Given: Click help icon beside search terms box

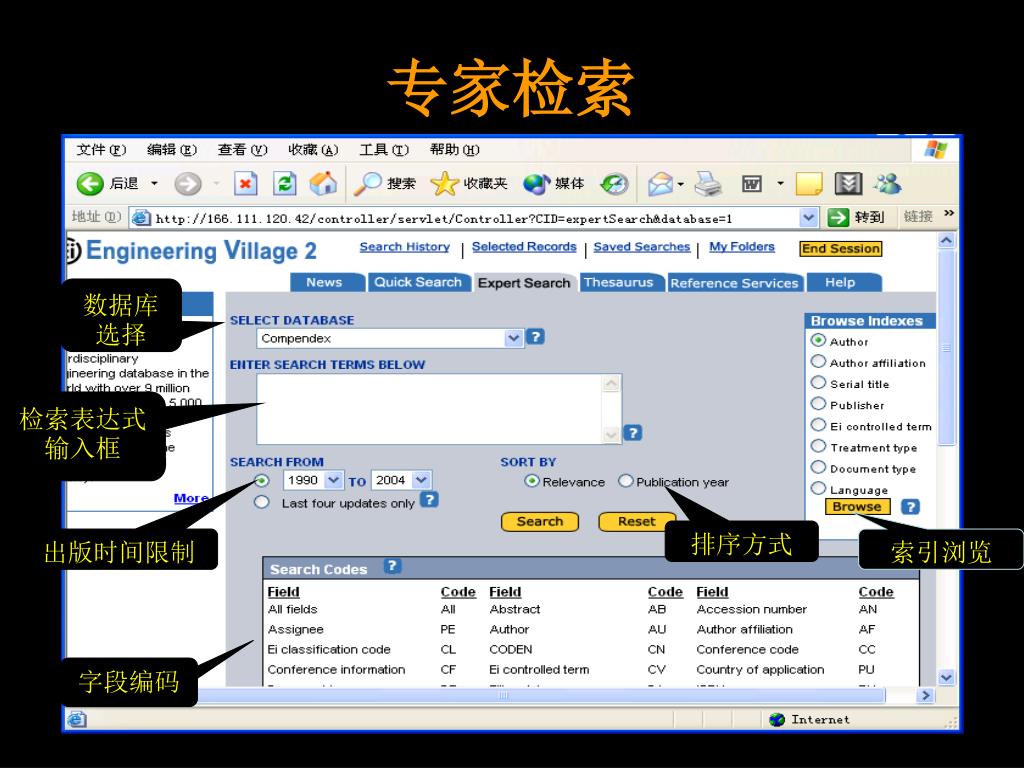Looking at the screenshot, I should 632,433.
